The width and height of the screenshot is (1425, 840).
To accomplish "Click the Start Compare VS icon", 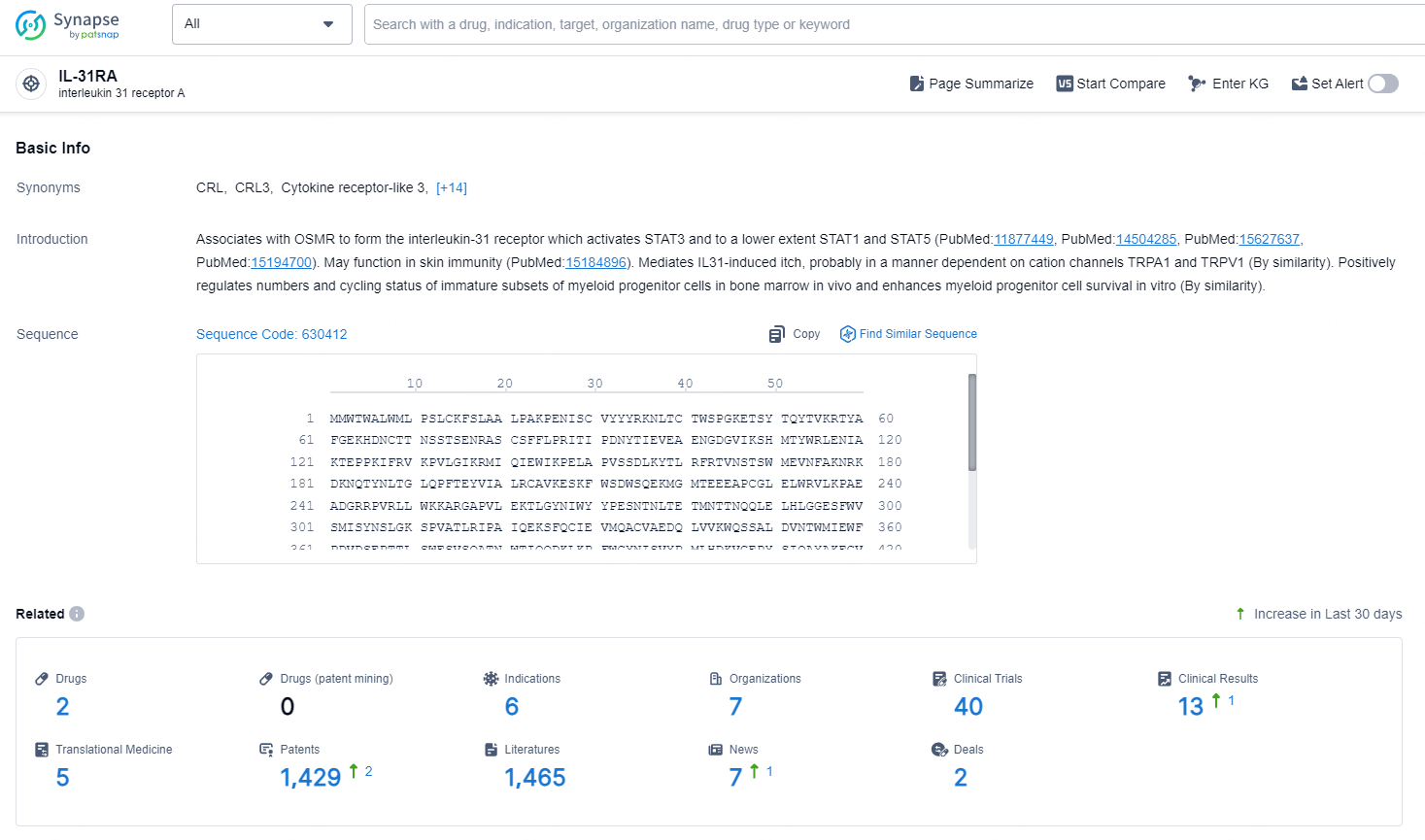I will (x=1065, y=84).
